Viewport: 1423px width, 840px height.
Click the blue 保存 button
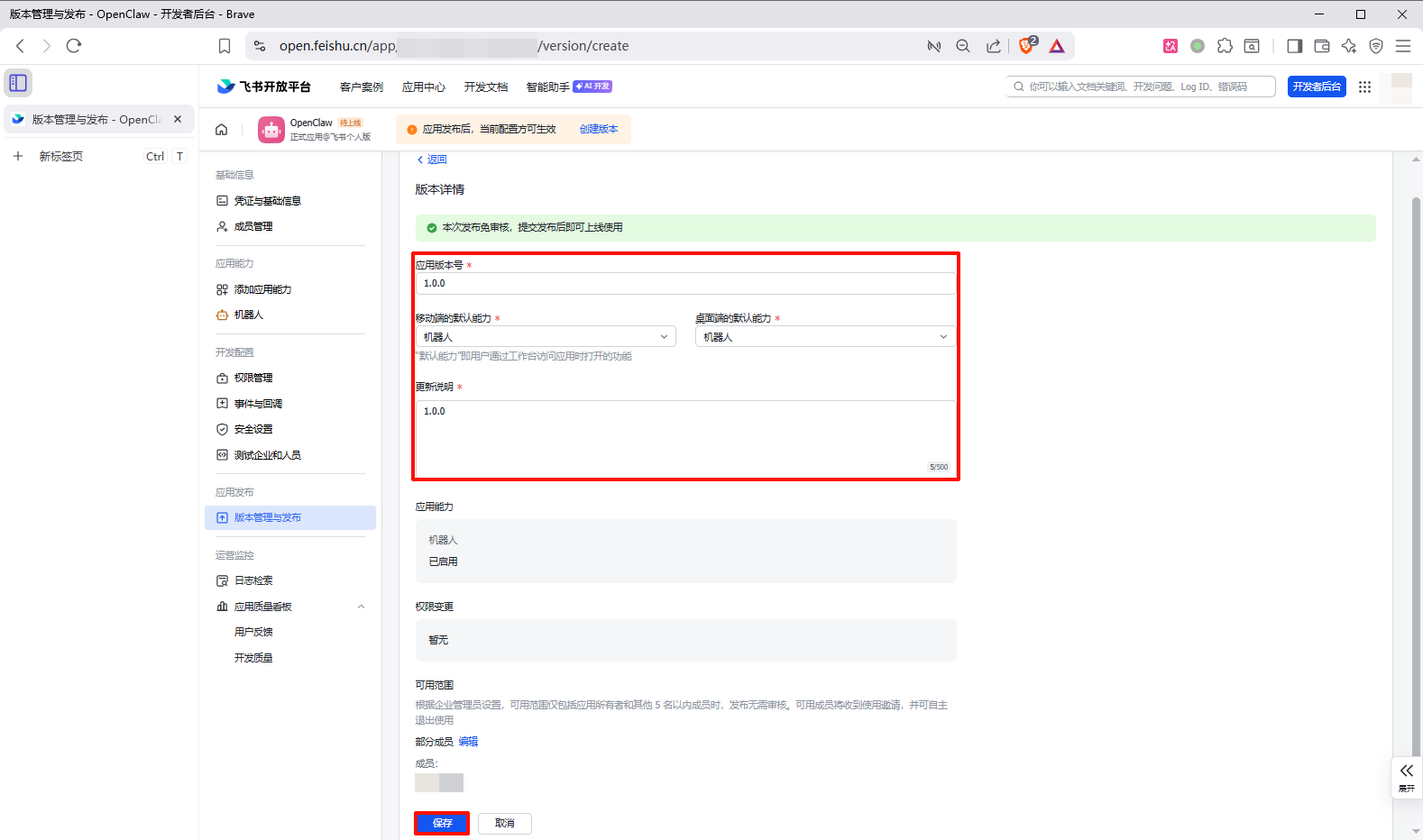[x=442, y=823]
